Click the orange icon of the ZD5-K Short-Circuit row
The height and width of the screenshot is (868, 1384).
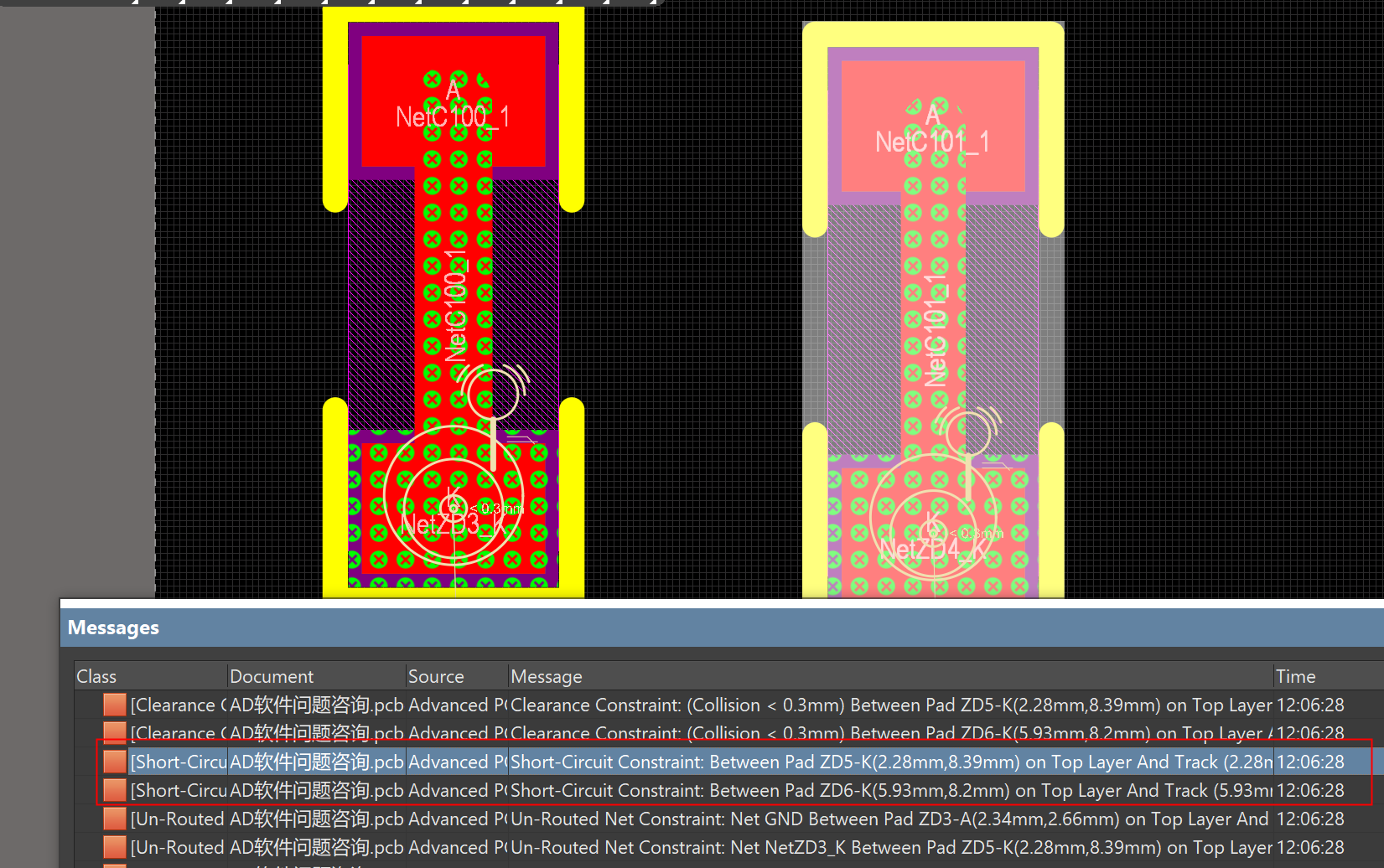point(115,762)
